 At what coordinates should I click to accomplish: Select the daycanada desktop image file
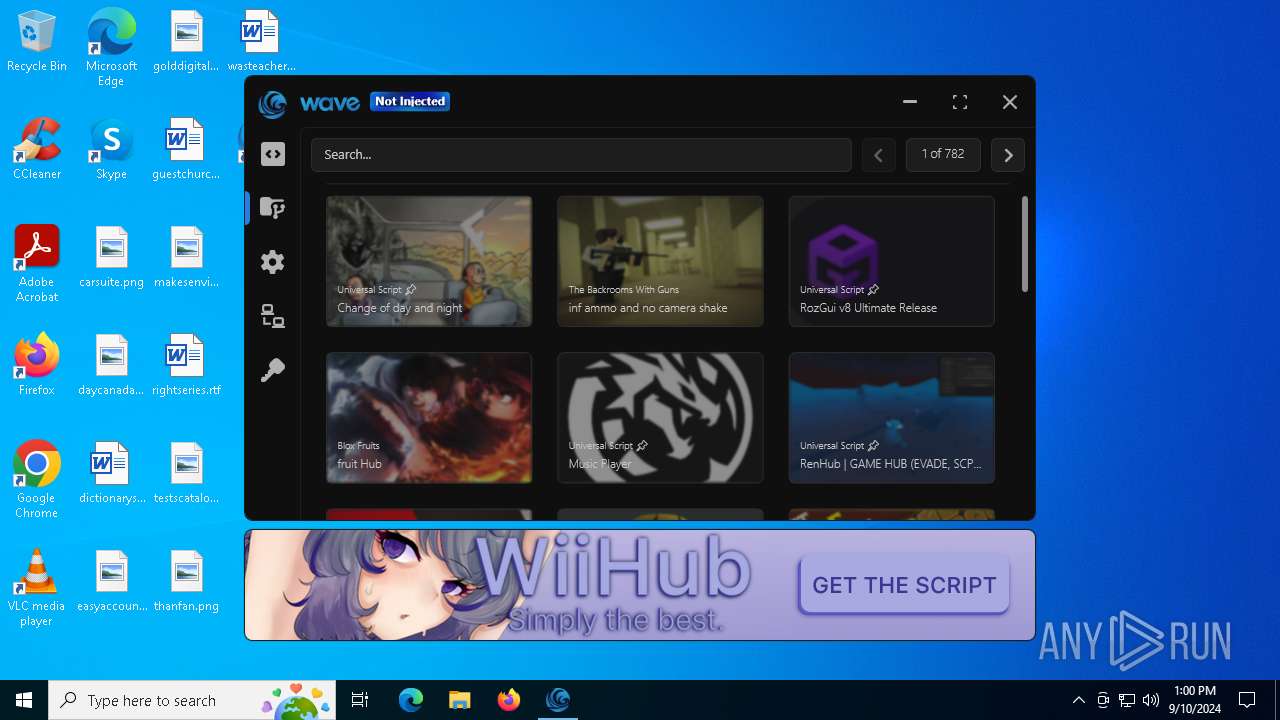111,365
